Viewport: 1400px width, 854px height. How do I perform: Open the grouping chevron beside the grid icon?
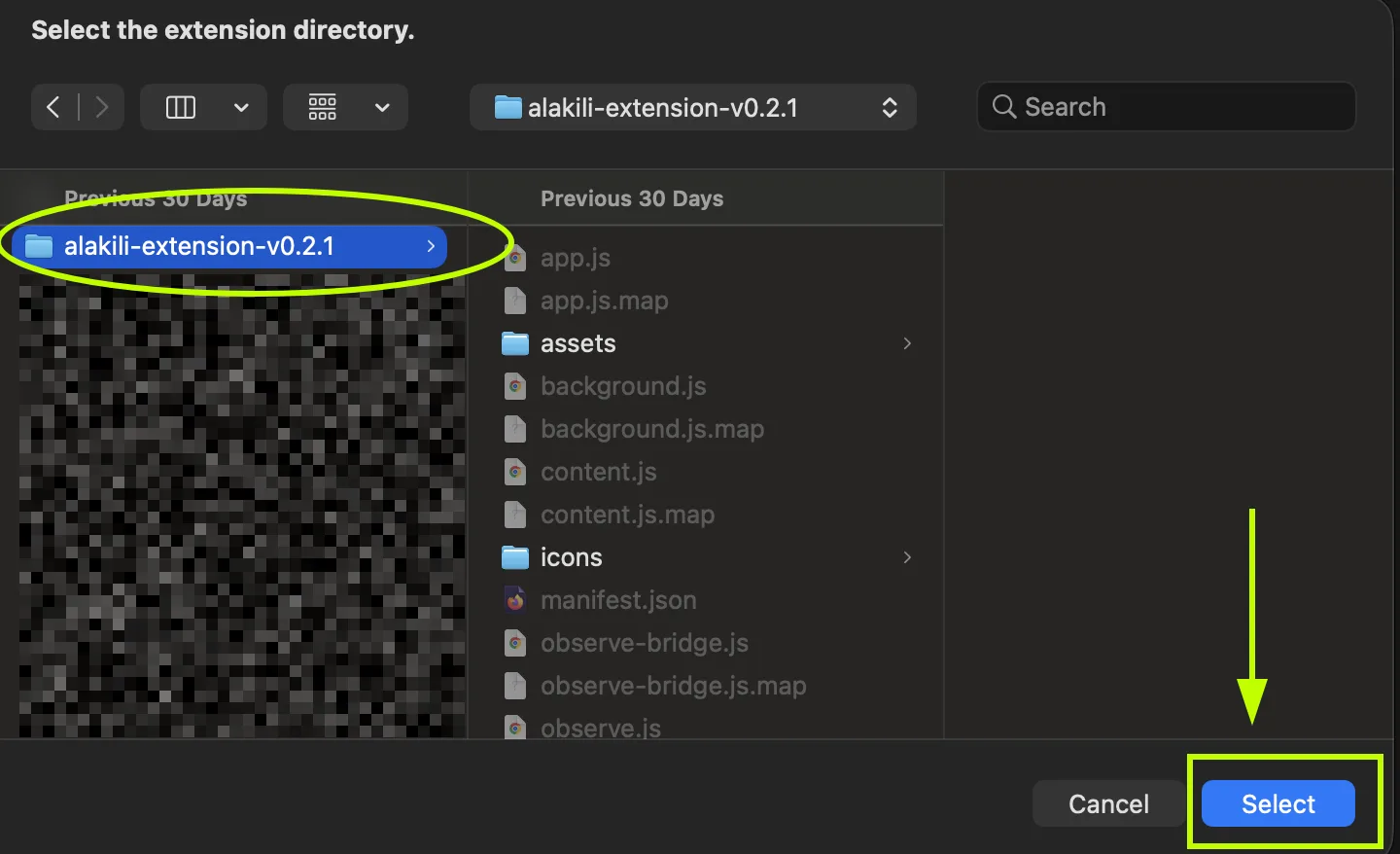coord(382,107)
